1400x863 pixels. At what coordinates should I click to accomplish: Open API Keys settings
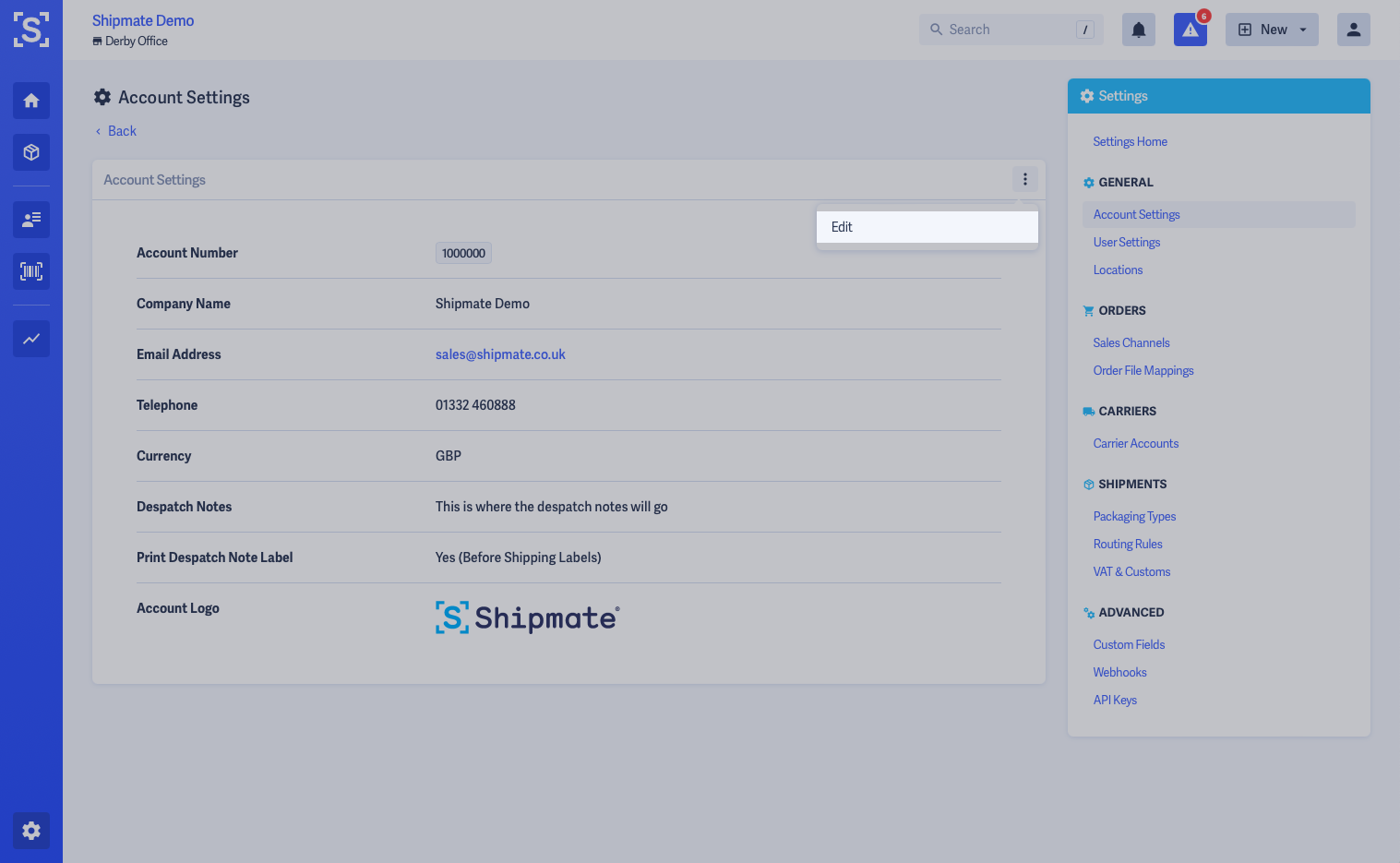point(1116,700)
